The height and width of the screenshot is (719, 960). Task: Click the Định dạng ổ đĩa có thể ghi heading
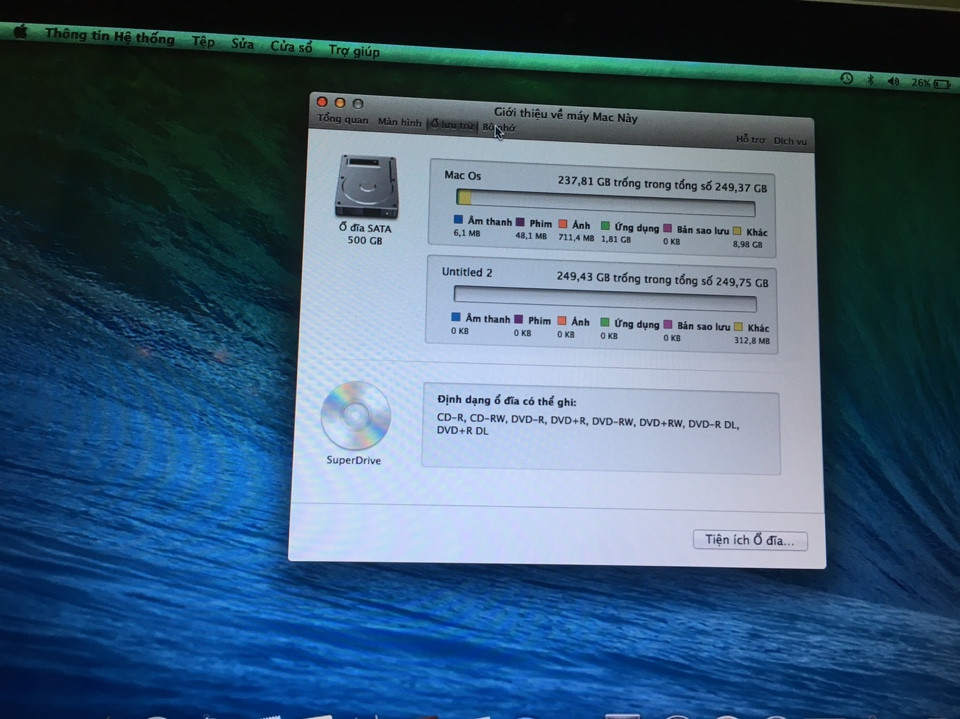pyautogui.click(x=506, y=401)
